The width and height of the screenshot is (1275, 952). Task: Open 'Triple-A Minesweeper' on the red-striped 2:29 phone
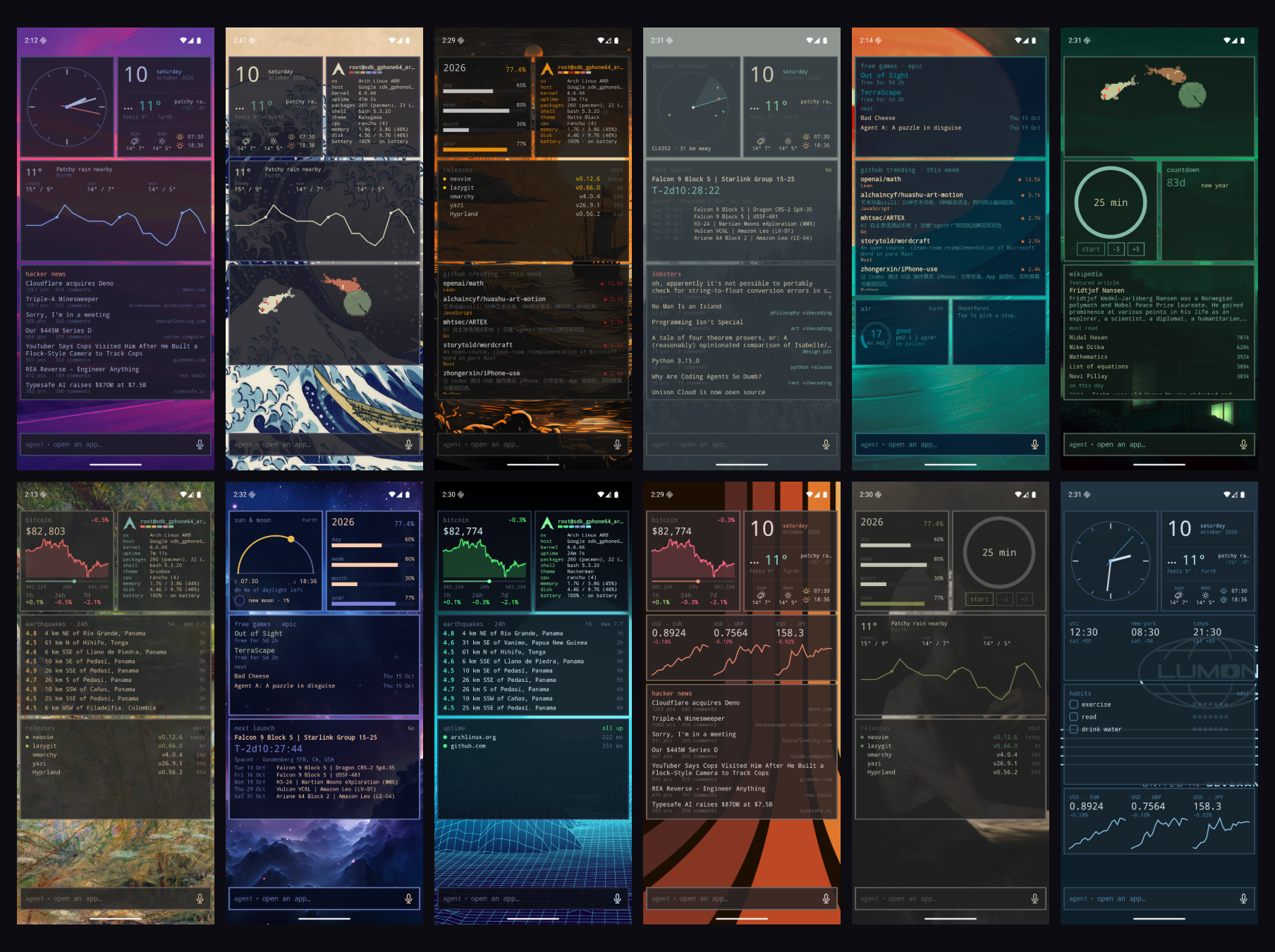688,719
